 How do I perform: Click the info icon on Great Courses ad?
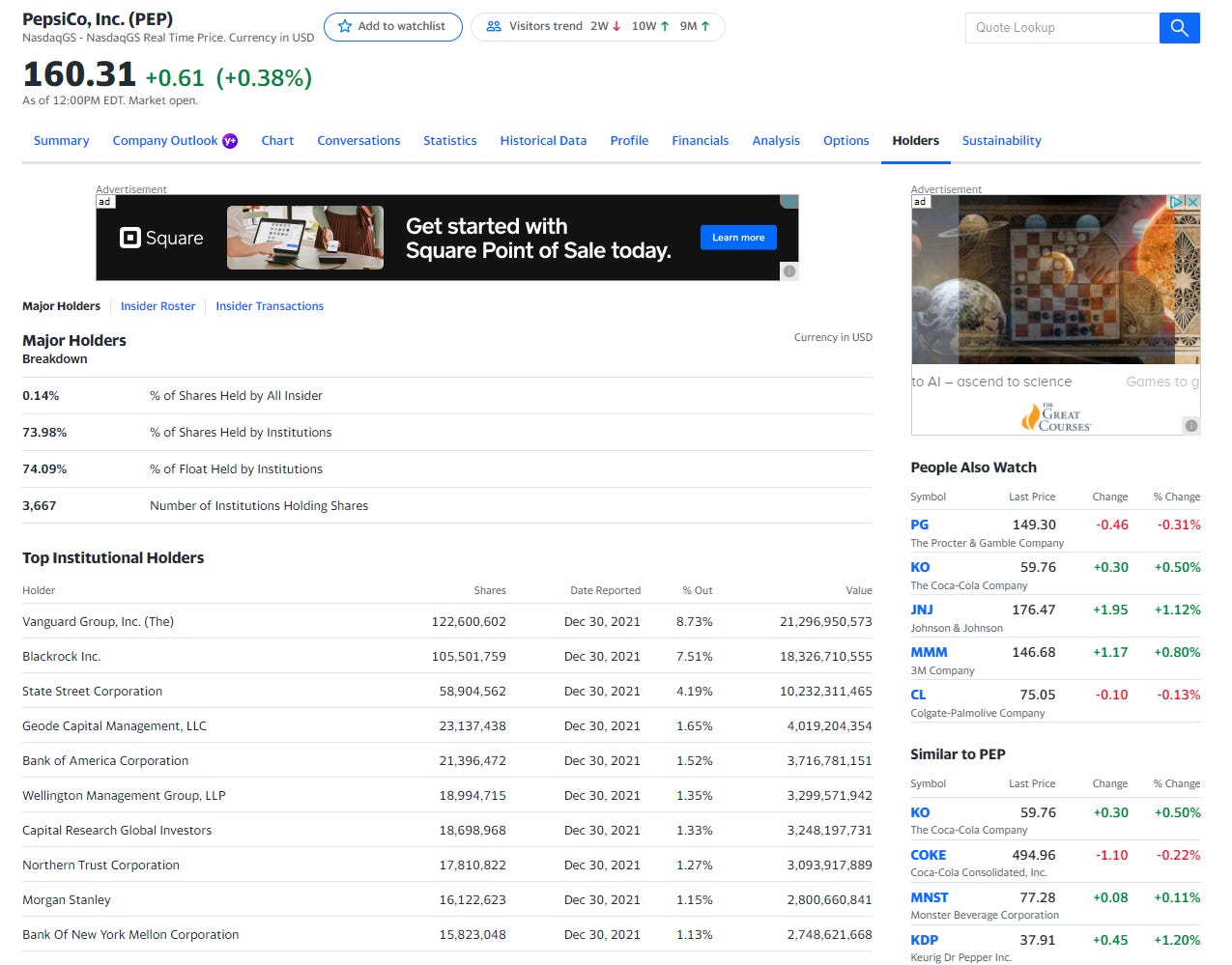pos(1191,425)
